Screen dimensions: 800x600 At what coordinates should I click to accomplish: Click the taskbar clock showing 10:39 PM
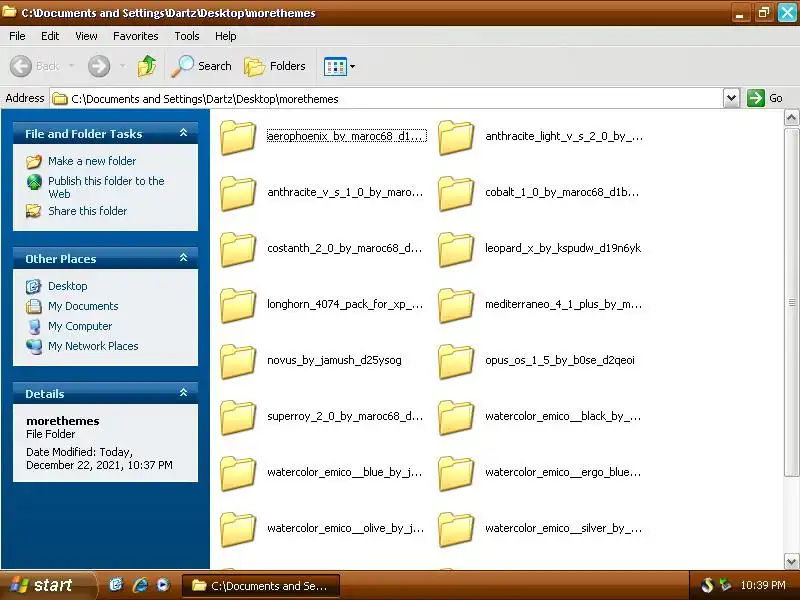(762, 585)
